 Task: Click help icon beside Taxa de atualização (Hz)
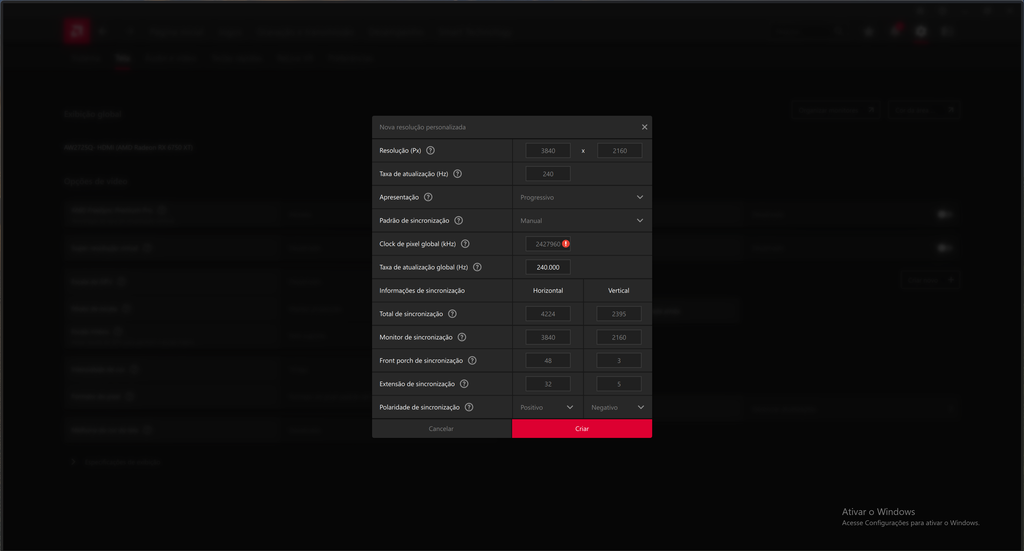pos(458,174)
